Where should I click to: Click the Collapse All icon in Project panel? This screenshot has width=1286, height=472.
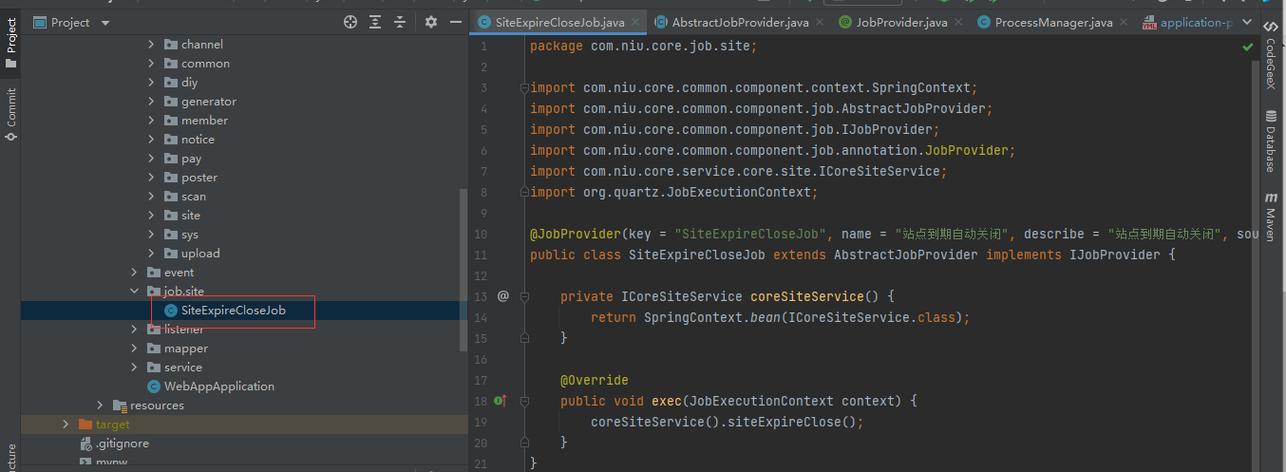click(400, 22)
